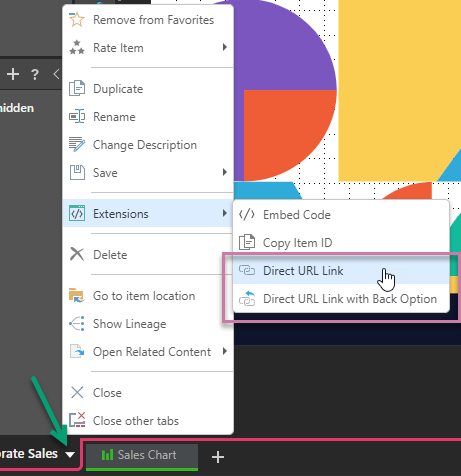
Task: Select Rate Item in context menu
Action: coord(148,48)
